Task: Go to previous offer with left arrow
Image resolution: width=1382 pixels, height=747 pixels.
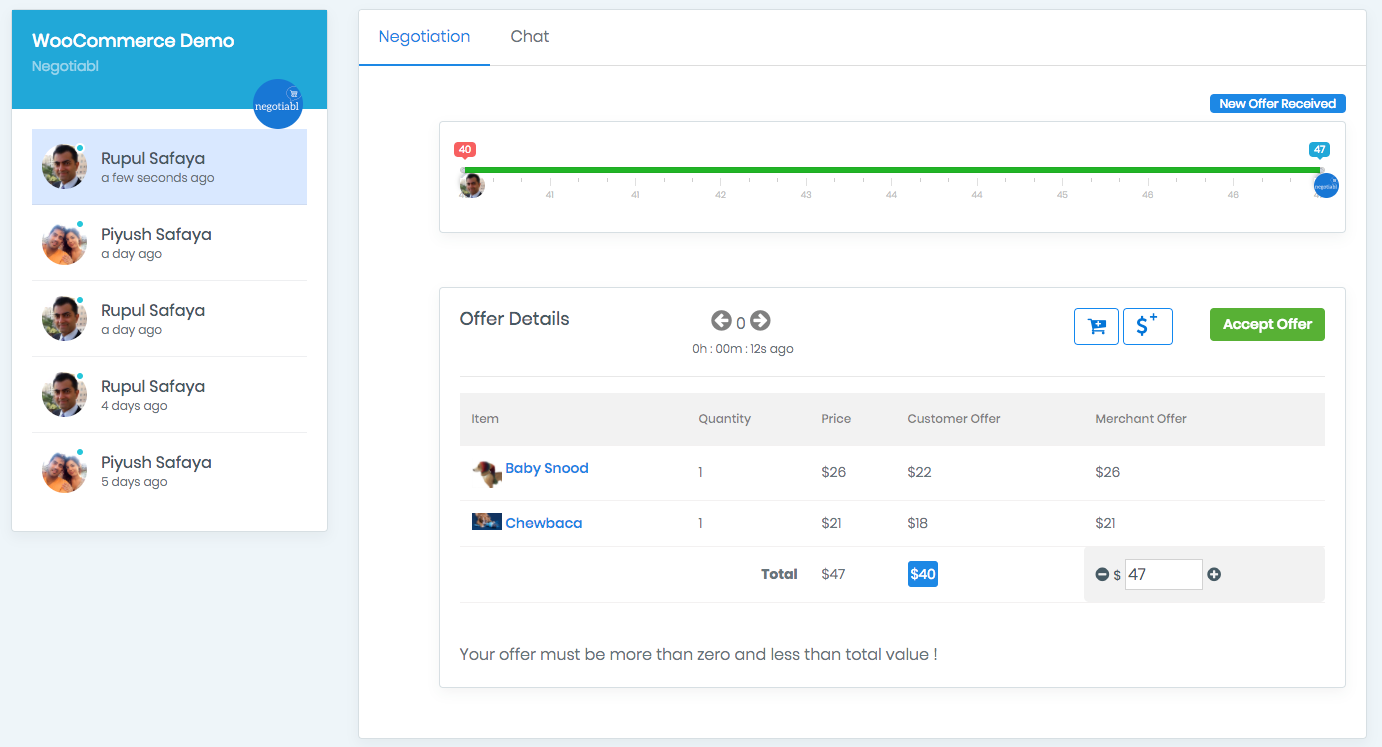Action: (x=721, y=320)
